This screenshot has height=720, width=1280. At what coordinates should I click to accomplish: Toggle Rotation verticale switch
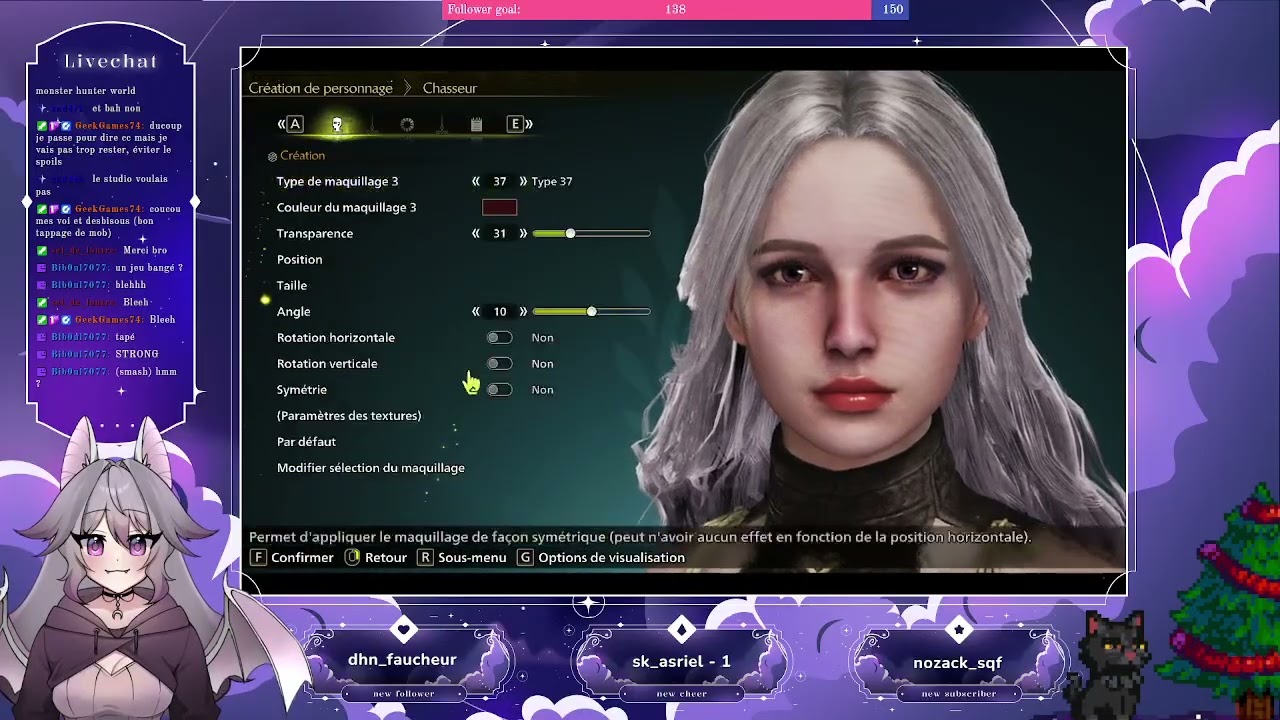pyautogui.click(x=499, y=364)
